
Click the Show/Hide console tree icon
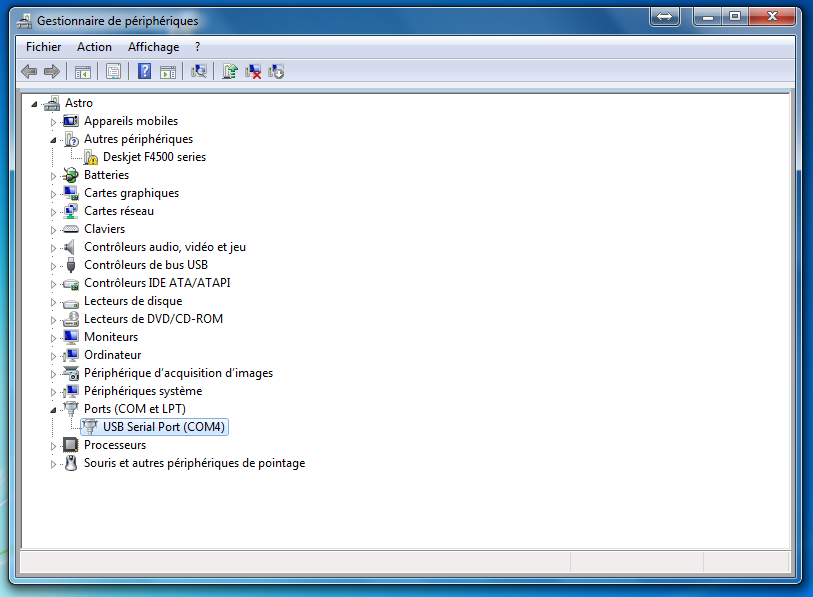tap(83, 71)
